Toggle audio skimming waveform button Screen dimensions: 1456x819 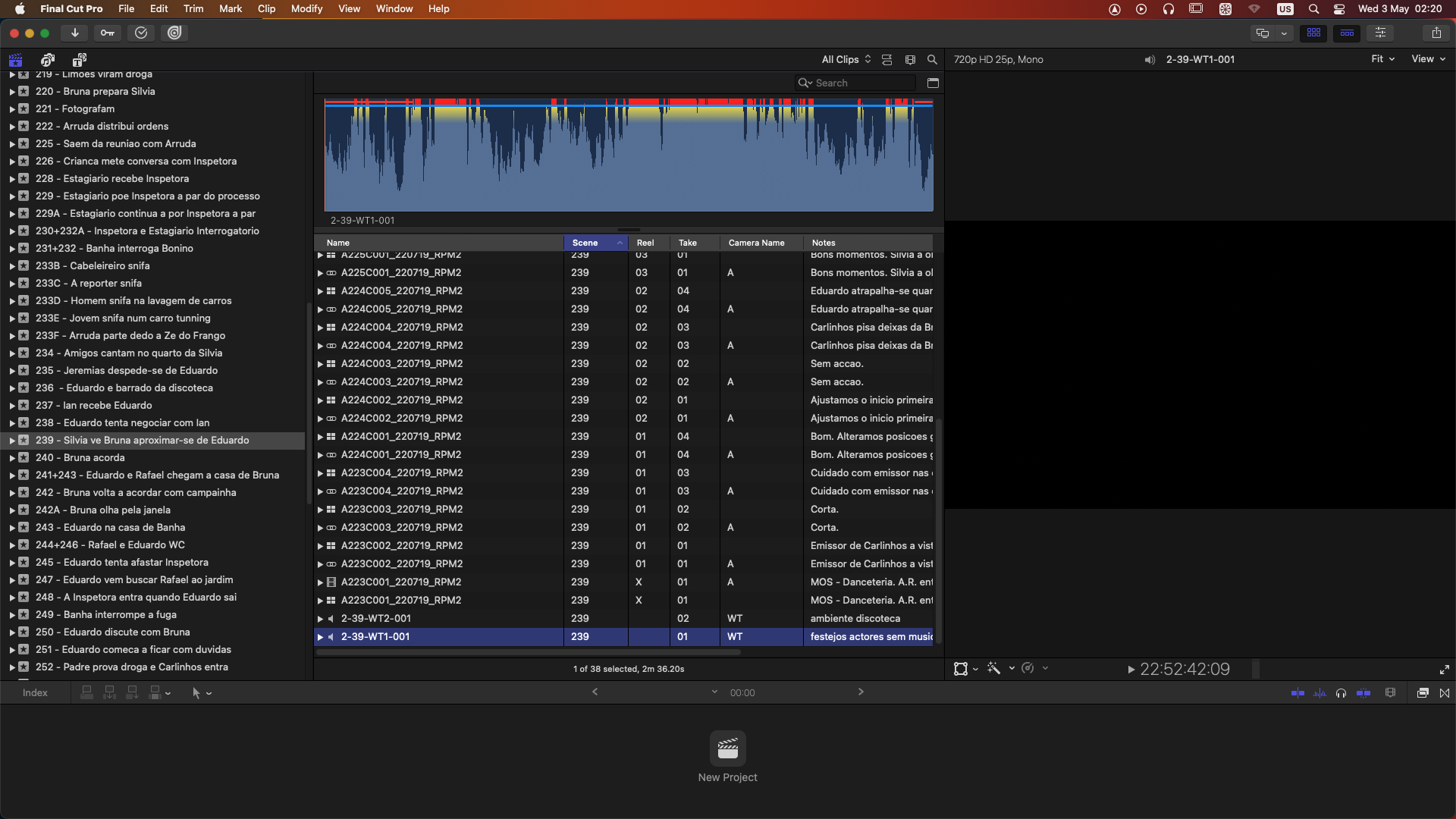[1319, 692]
